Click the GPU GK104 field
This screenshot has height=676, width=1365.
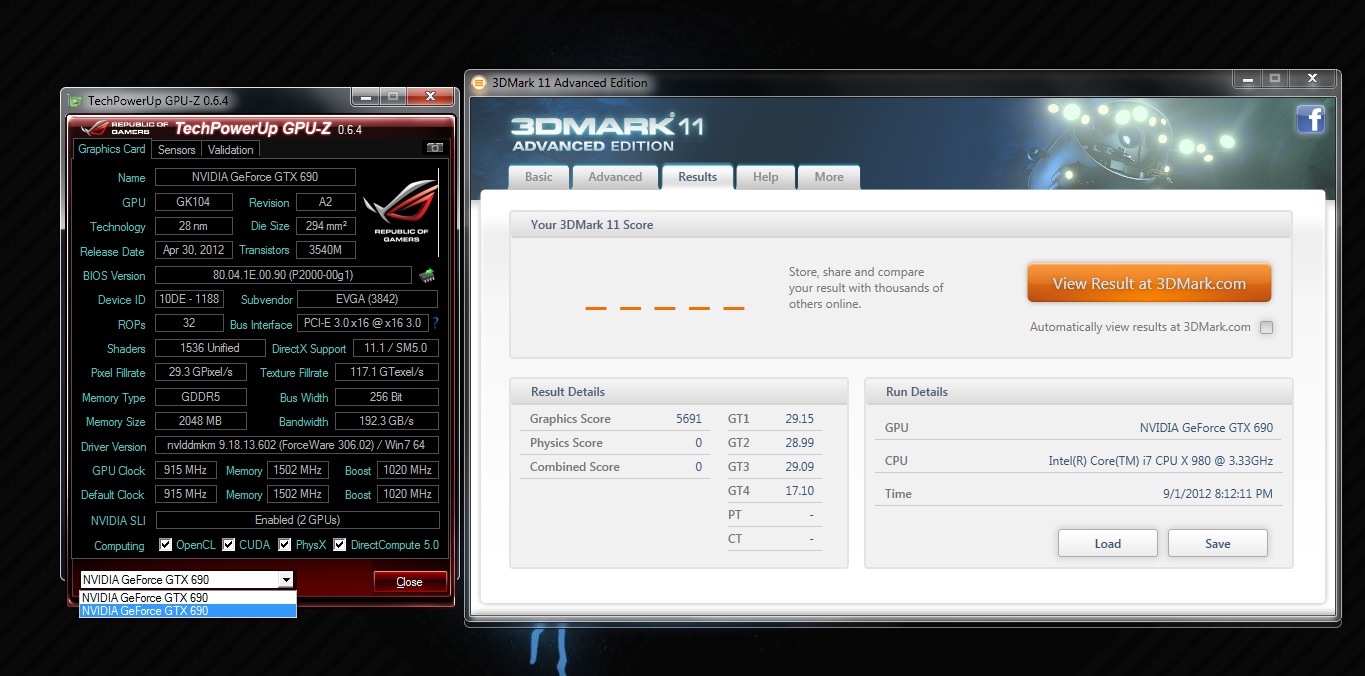click(194, 202)
